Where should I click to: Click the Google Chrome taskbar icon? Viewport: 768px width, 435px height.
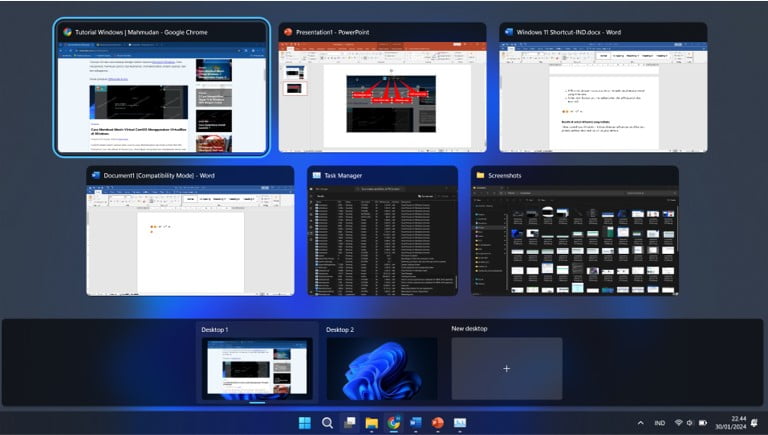pos(393,423)
